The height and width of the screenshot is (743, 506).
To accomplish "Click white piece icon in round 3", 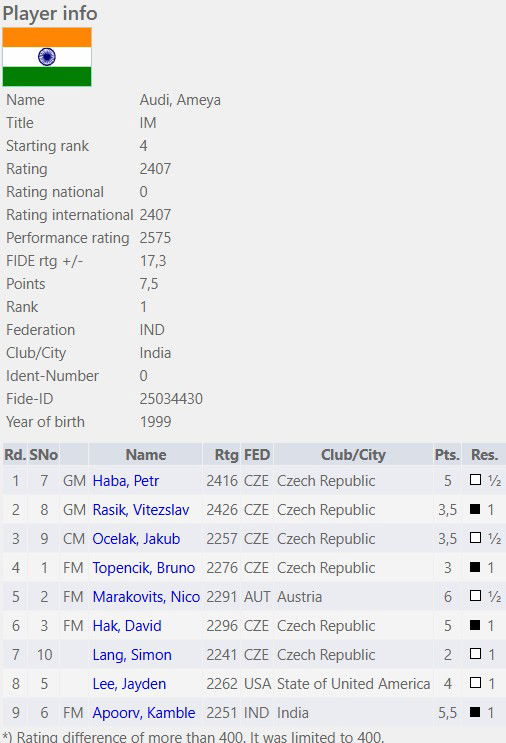I will coord(475,538).
